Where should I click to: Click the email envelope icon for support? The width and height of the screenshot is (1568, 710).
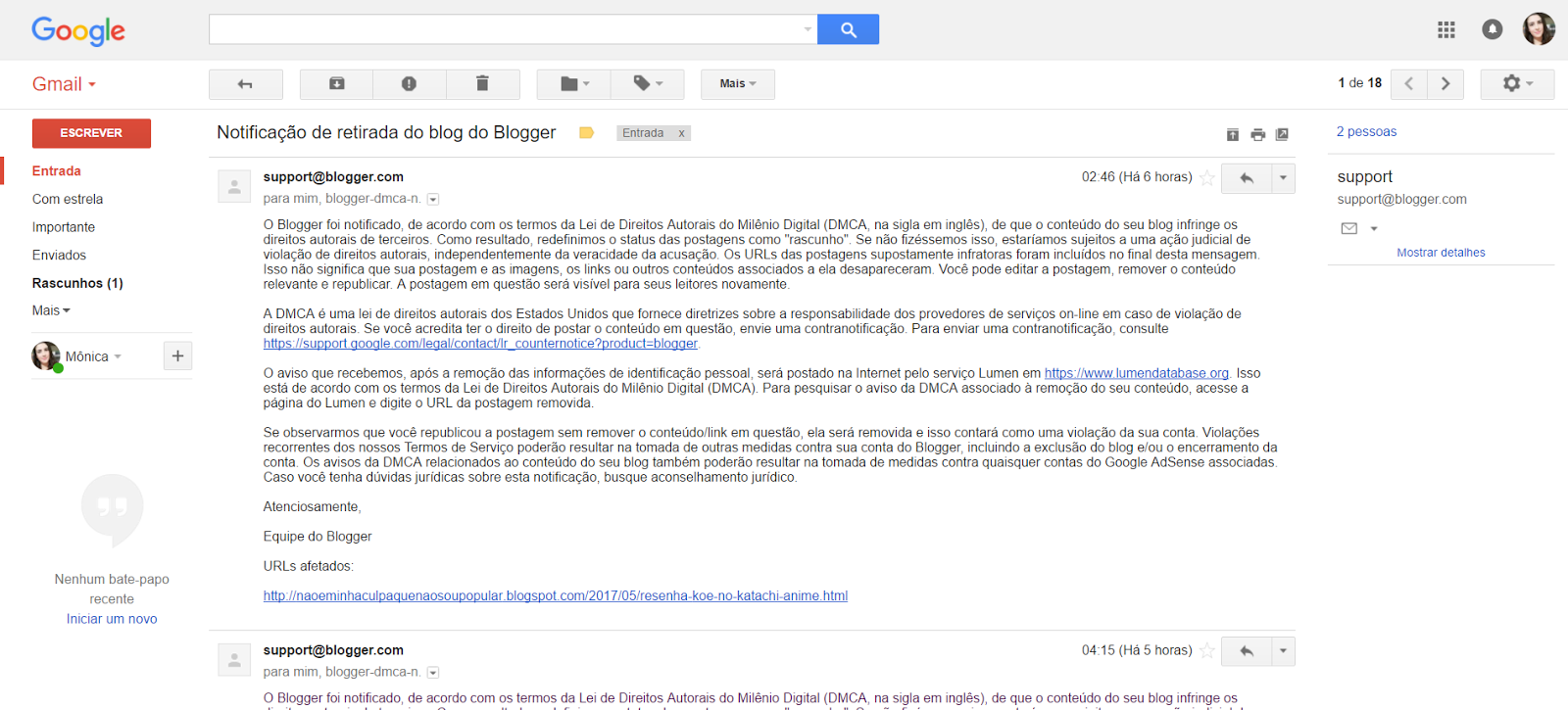pos(1349,228)
